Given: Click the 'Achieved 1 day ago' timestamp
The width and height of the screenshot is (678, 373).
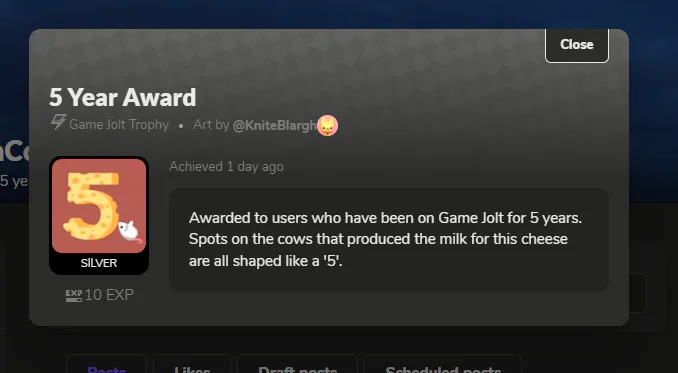Looking at the screenshot, I should (x=226, y=167).
